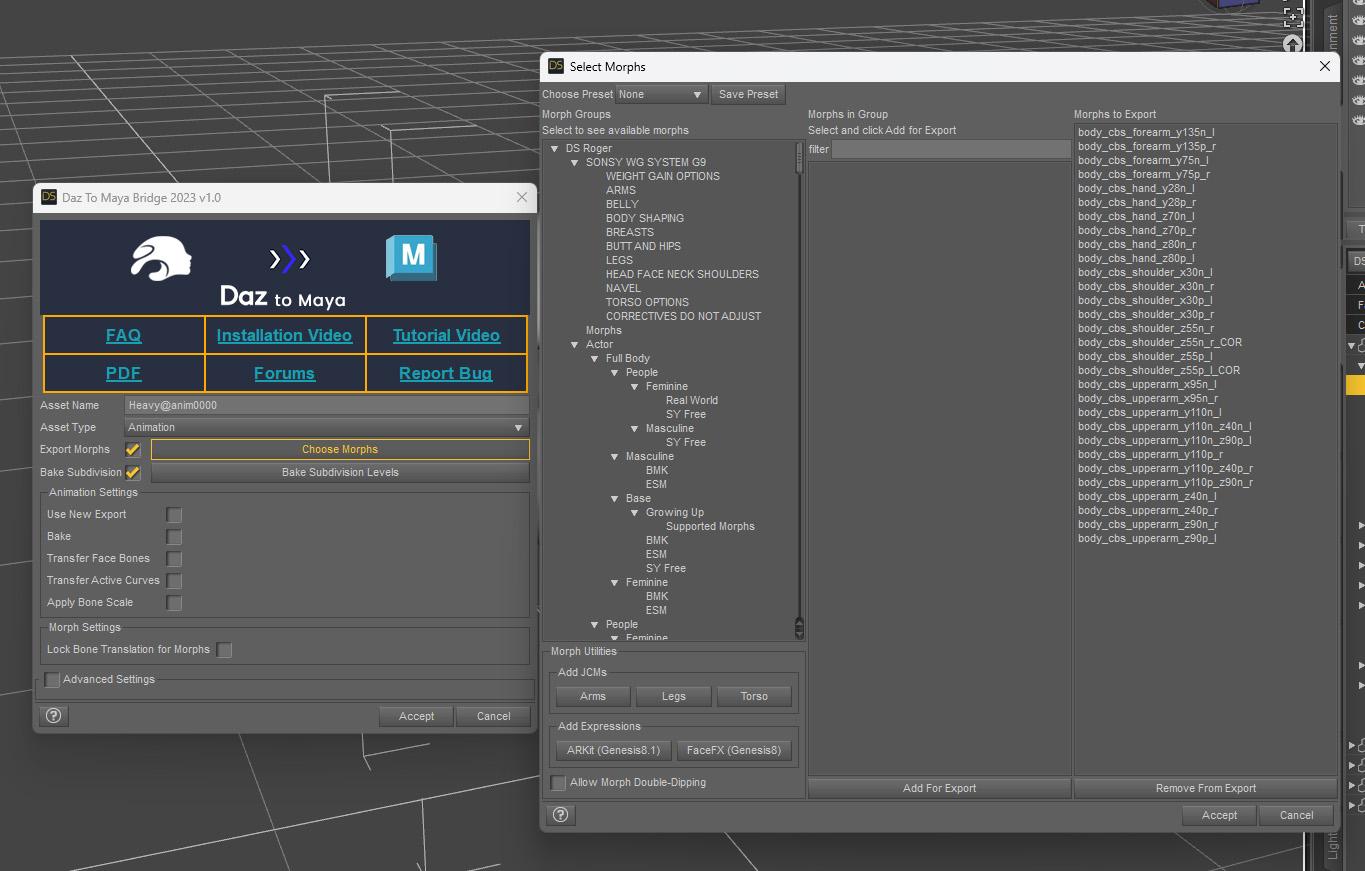Tick the Advanced Settings checkbox

coord(52,680)
